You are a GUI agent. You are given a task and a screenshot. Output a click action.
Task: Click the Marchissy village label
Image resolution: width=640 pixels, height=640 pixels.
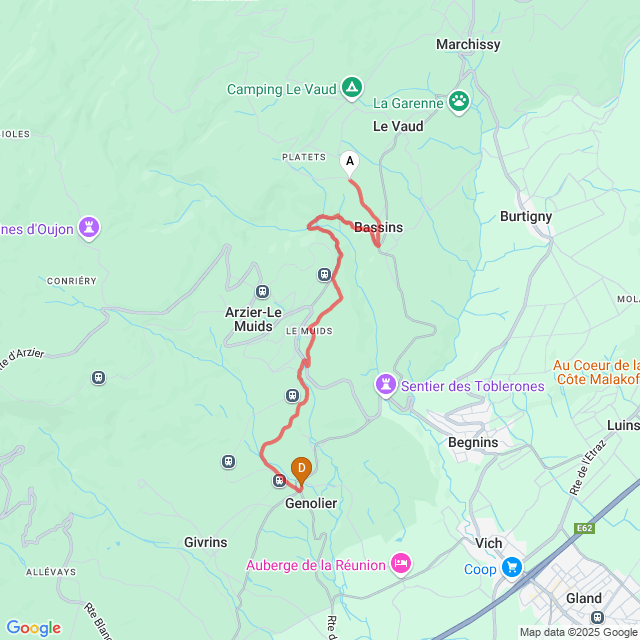tap(468, 44)
